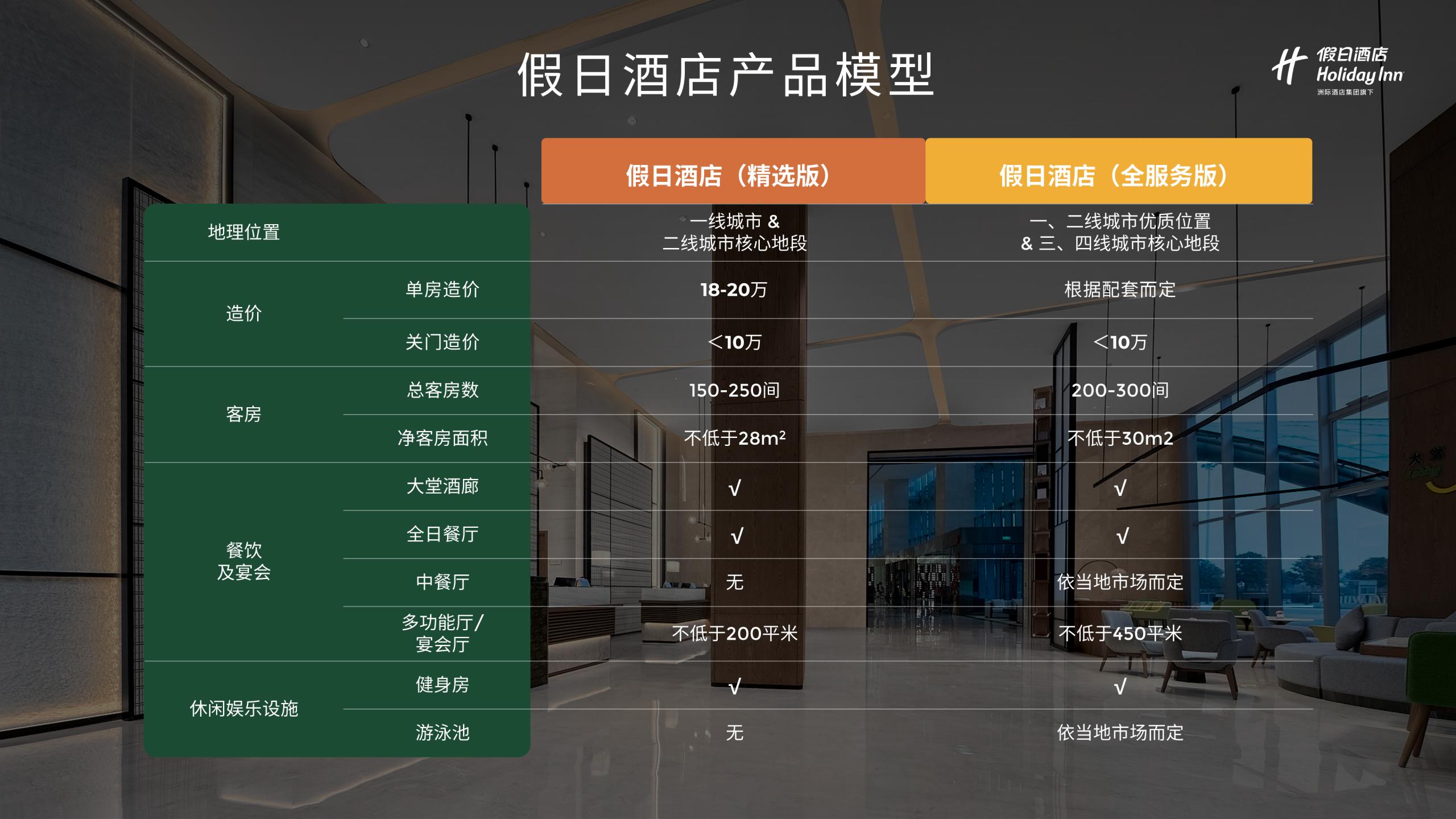
Task: Toggle 全日餐厅 checkmark in 全服务版 column
Action: pyautogui.click(x=1101, y=534)
